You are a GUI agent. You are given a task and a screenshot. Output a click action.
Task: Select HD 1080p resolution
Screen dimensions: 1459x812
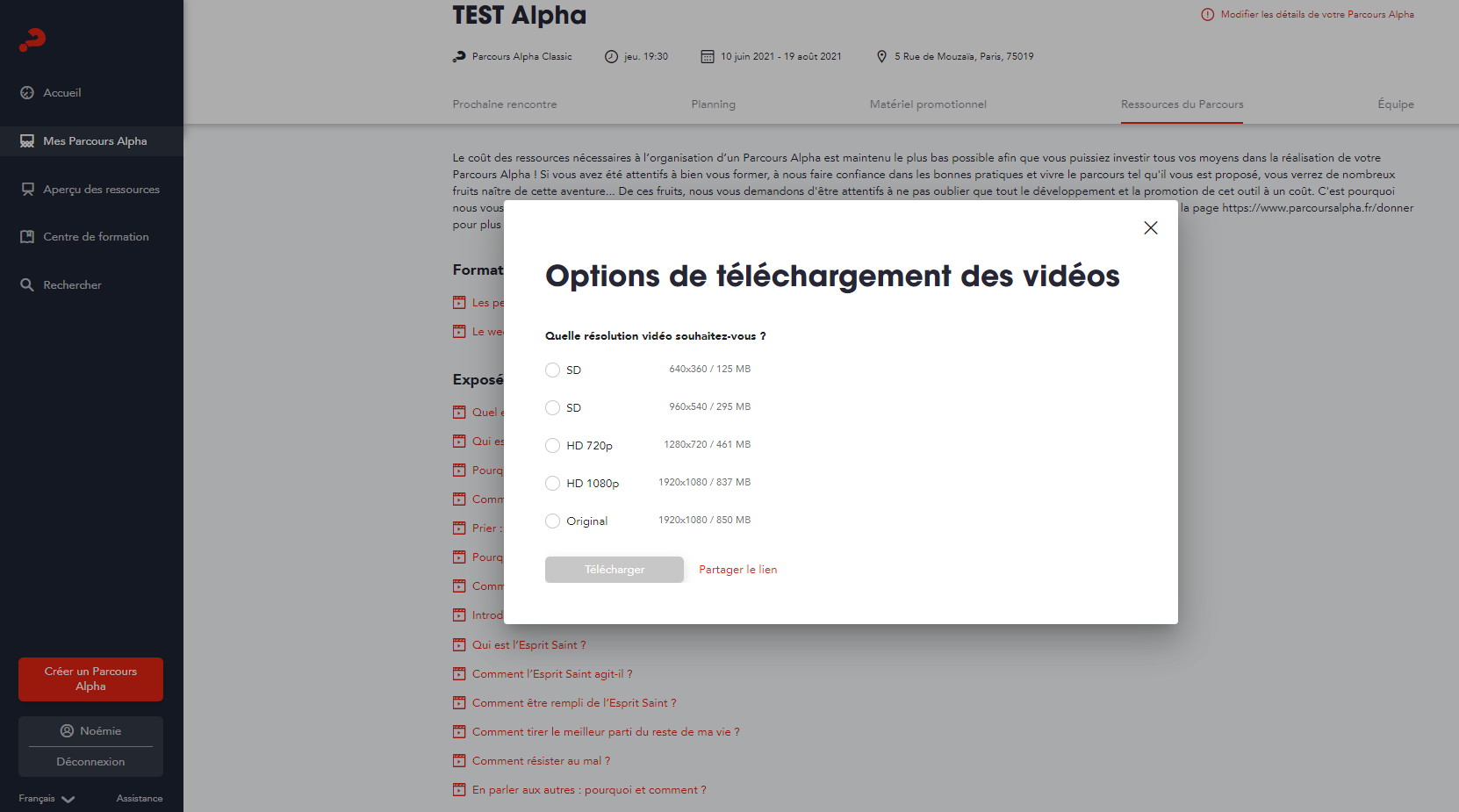click(x=552, y=484)
